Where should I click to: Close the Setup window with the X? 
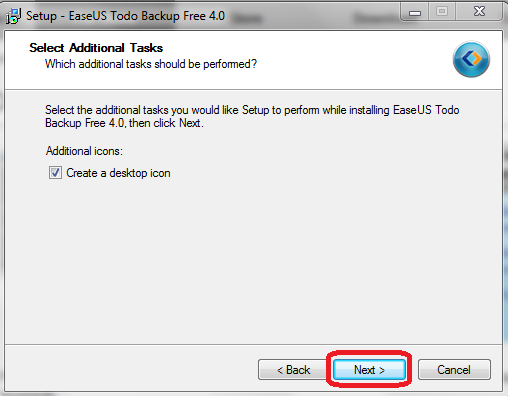[x=479, y=12]
